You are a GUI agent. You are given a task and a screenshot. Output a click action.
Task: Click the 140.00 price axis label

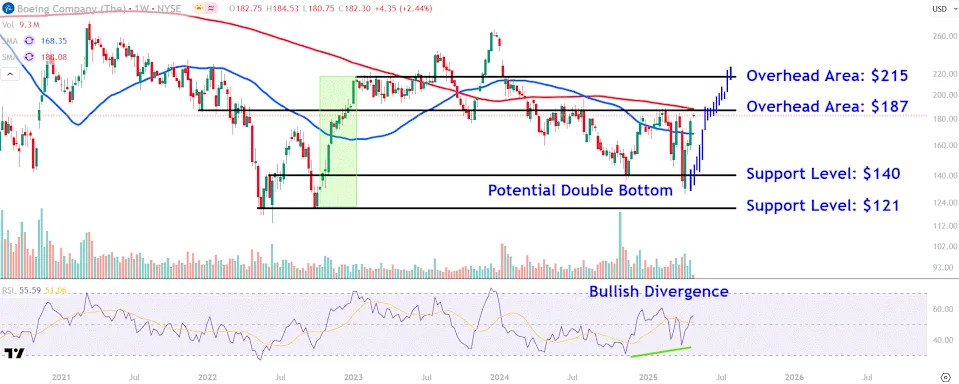[x=944, y=176]
